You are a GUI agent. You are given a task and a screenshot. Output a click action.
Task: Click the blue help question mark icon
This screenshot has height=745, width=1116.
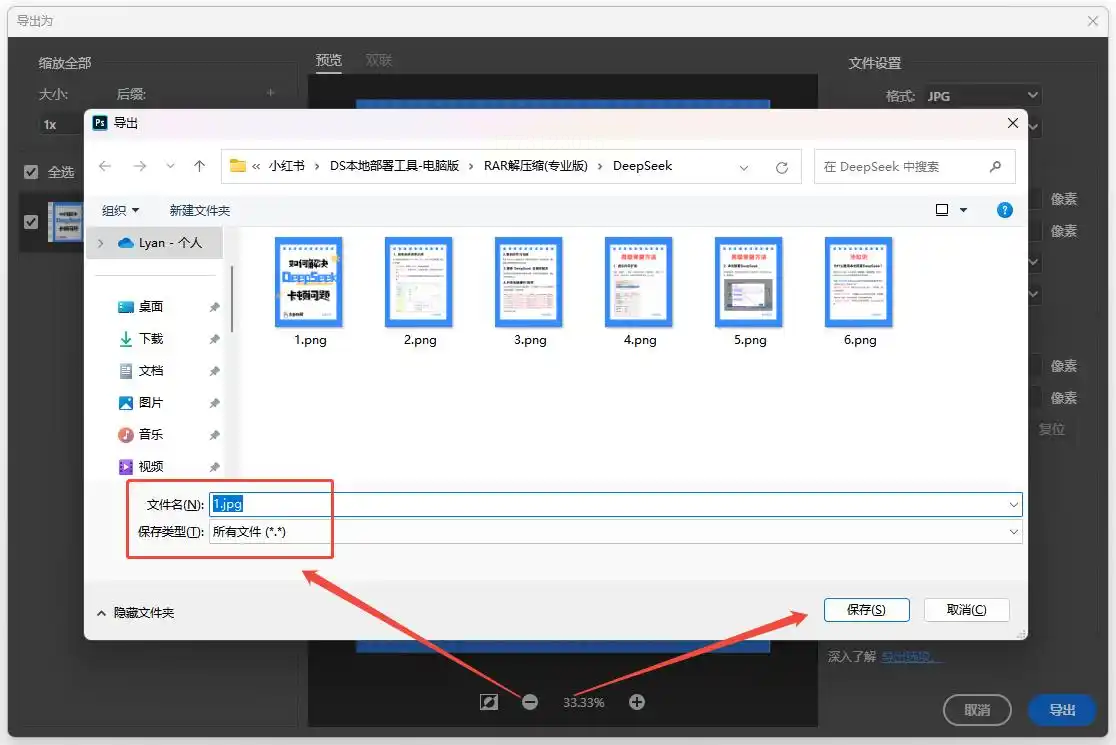pyautogui.click(x=1005, y=210)
